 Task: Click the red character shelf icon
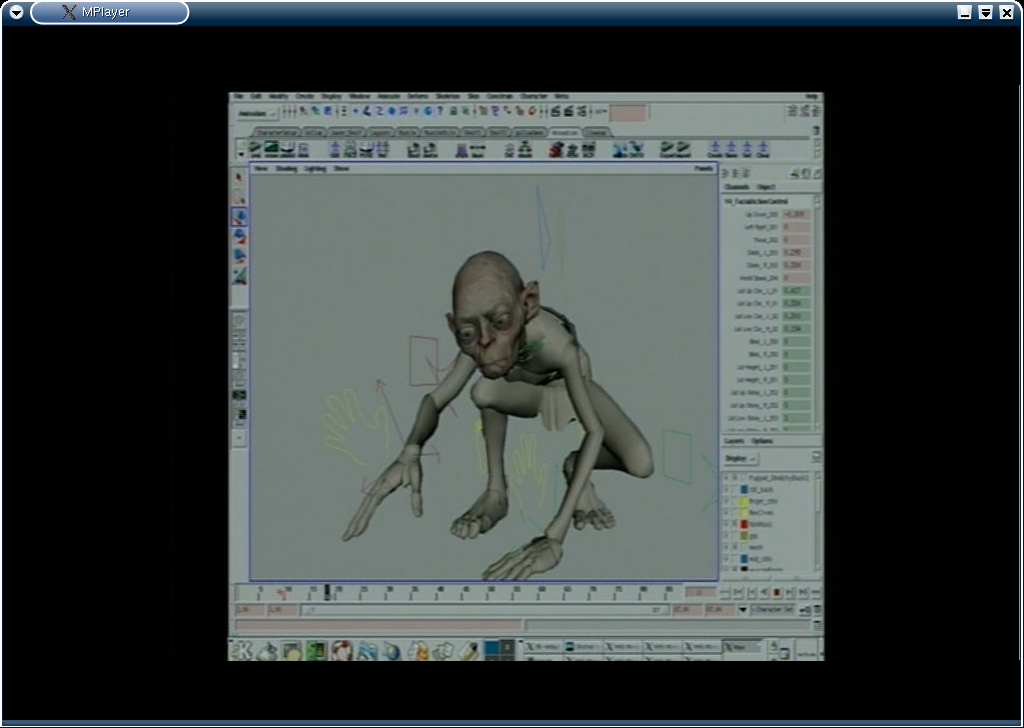point(556,150)
